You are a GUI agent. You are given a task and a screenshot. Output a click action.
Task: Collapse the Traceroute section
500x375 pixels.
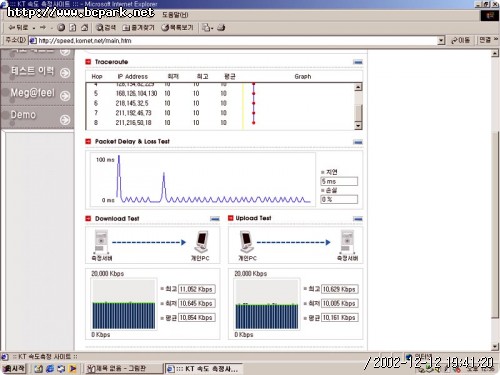(358, 62)
